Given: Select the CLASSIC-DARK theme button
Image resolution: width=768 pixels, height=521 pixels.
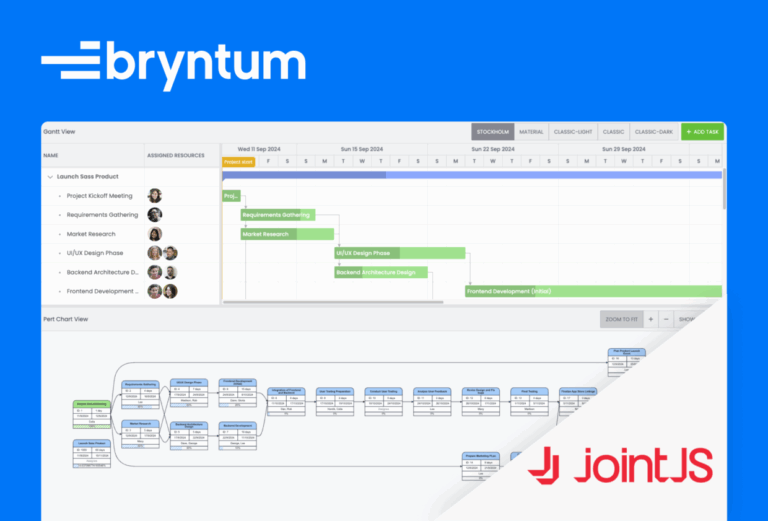Looking at the screenshot, I should 654,132.
